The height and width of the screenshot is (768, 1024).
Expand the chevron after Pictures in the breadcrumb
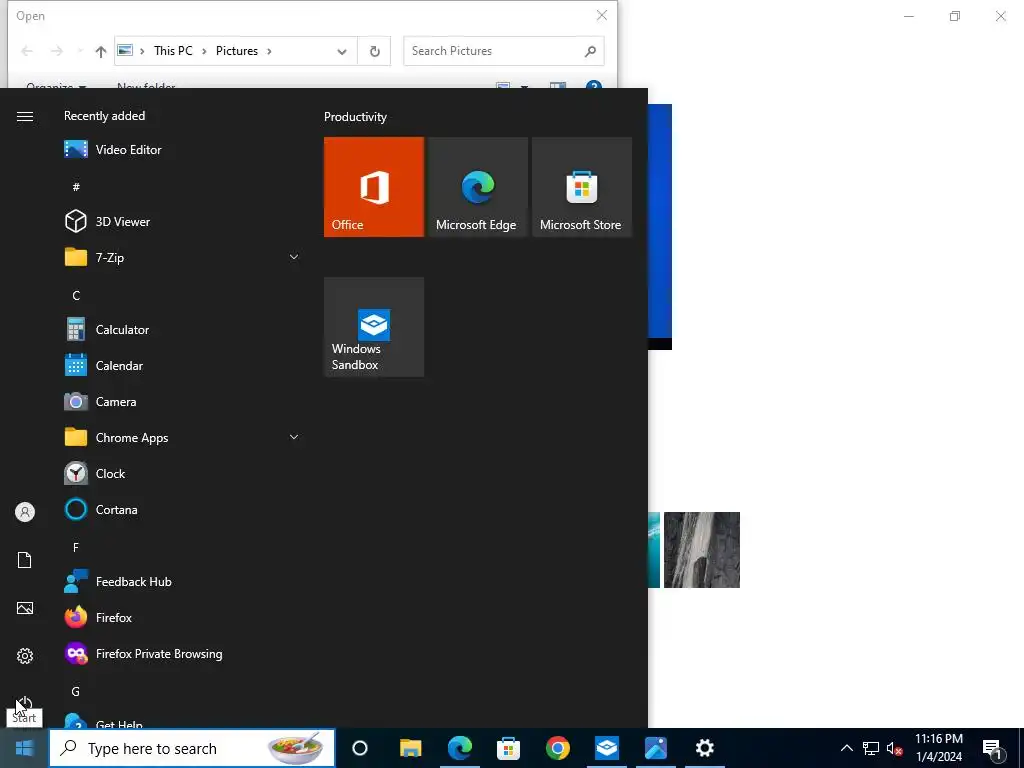[x=269, y=51]
